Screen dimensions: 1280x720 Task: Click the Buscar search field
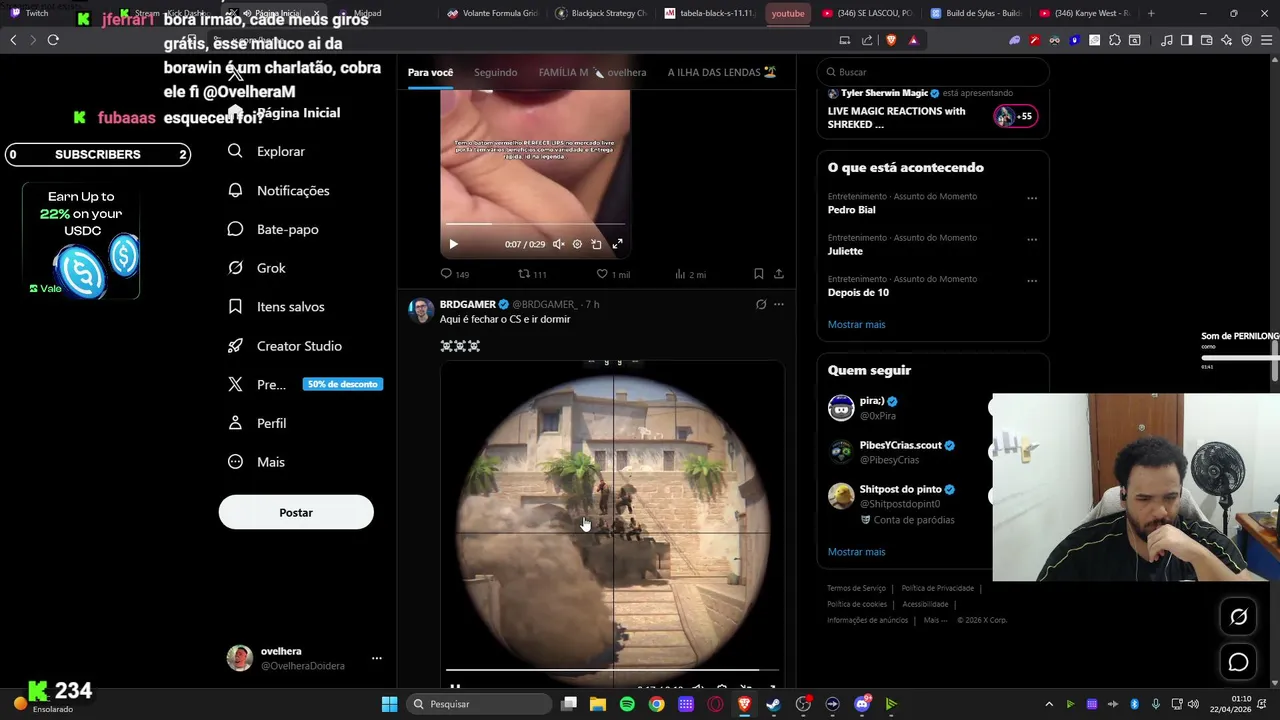pos(933,72)
